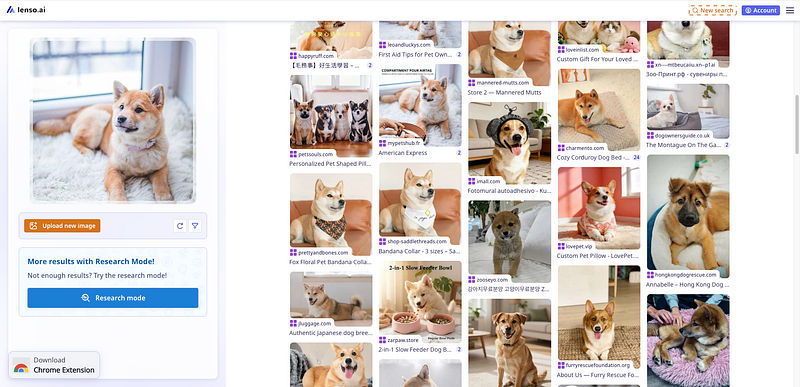Screen dimensions: 800x387
Task: Click the brown puppy zooseyo thumbnail
Action: tap(509, 241)
